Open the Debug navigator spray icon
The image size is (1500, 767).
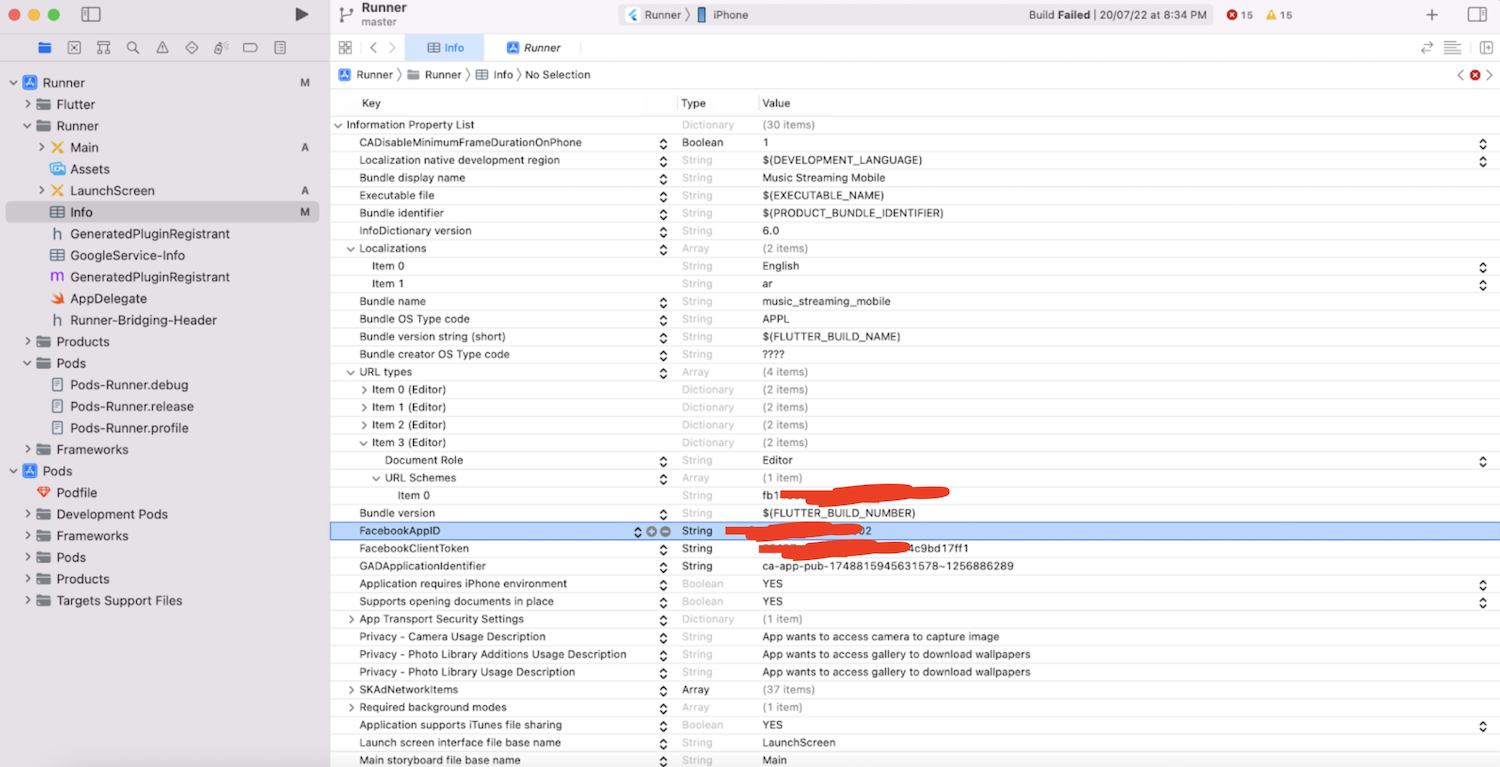[x=221, y=47]
